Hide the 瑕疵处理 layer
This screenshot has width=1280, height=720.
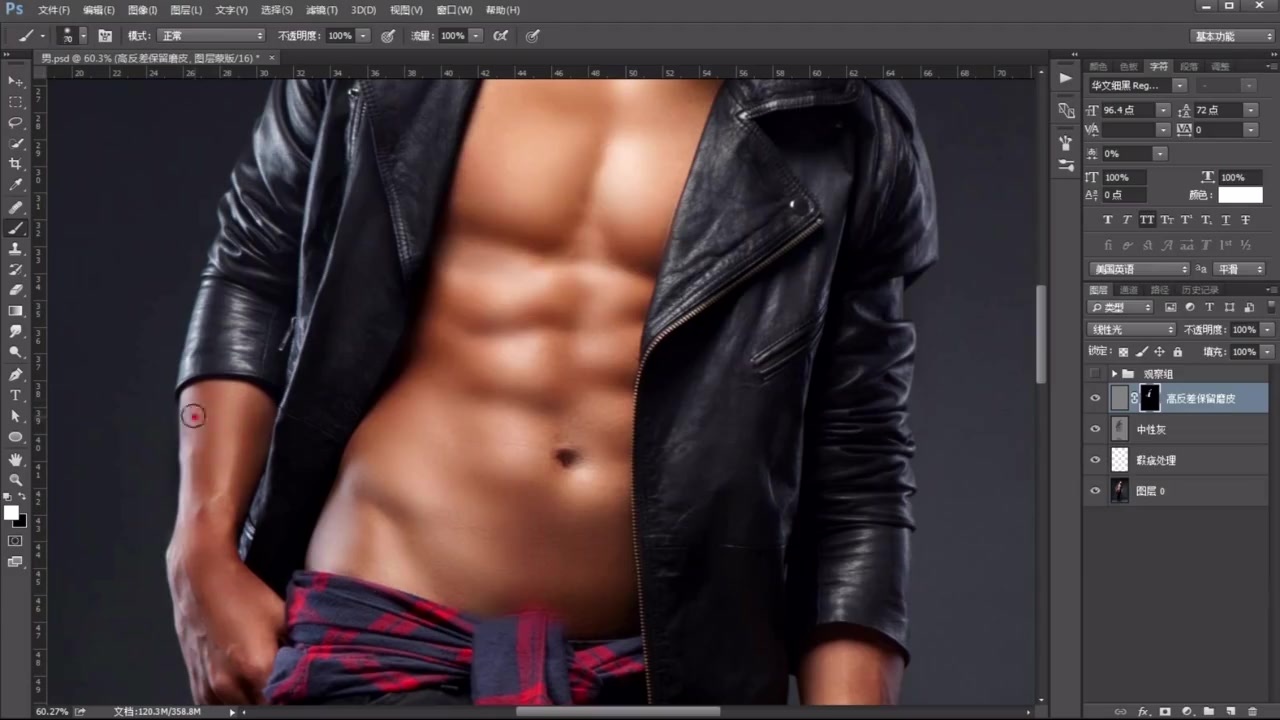point(1095,460)
